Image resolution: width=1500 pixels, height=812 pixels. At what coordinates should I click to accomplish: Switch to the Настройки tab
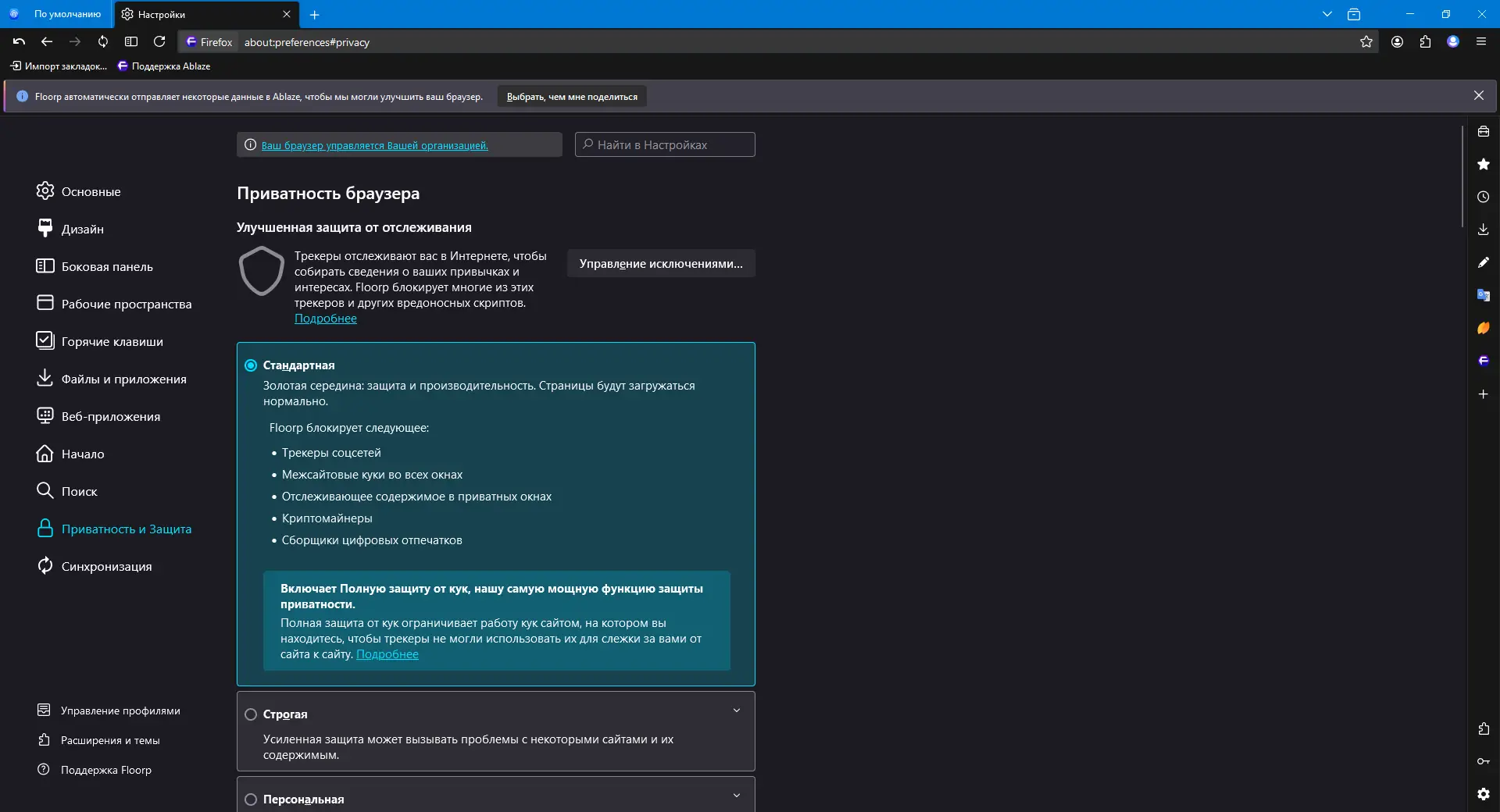pos(206,14)
